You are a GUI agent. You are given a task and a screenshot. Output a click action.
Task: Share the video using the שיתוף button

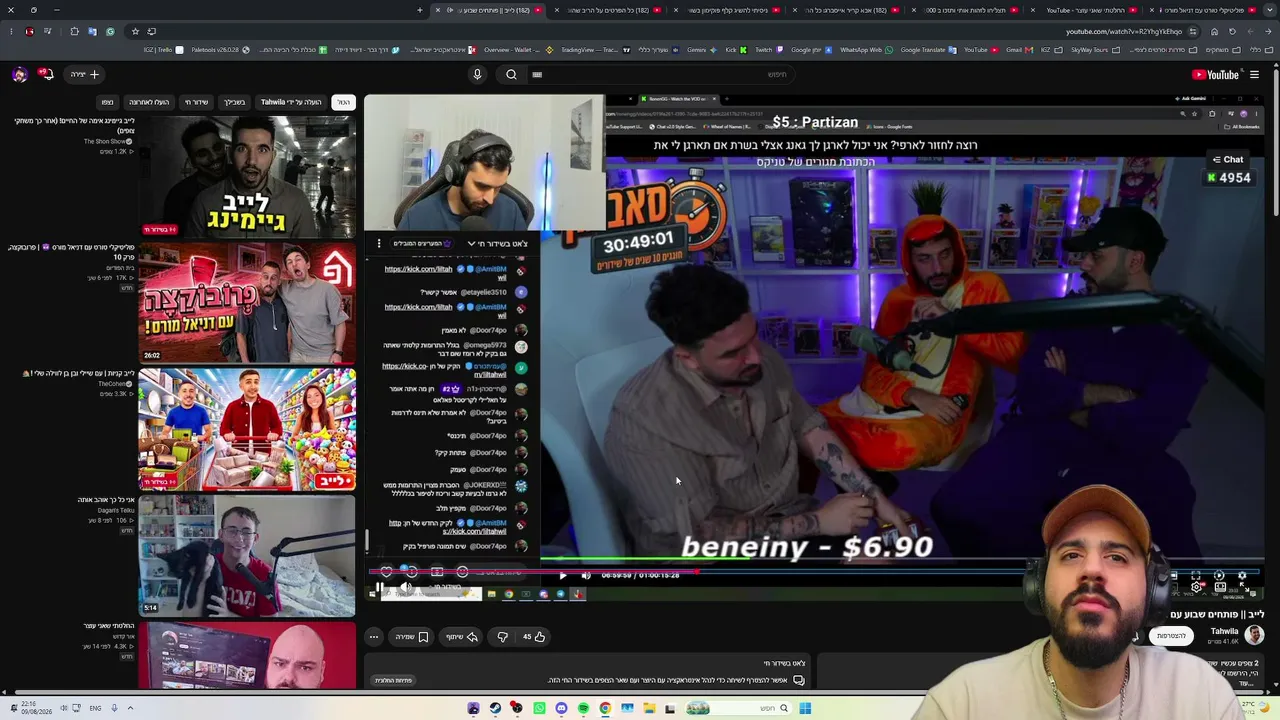(x=461, y=636)
